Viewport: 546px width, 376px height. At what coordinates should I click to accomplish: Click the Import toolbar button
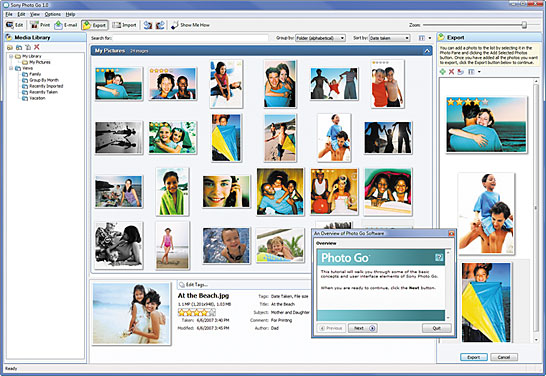[124, 25]
